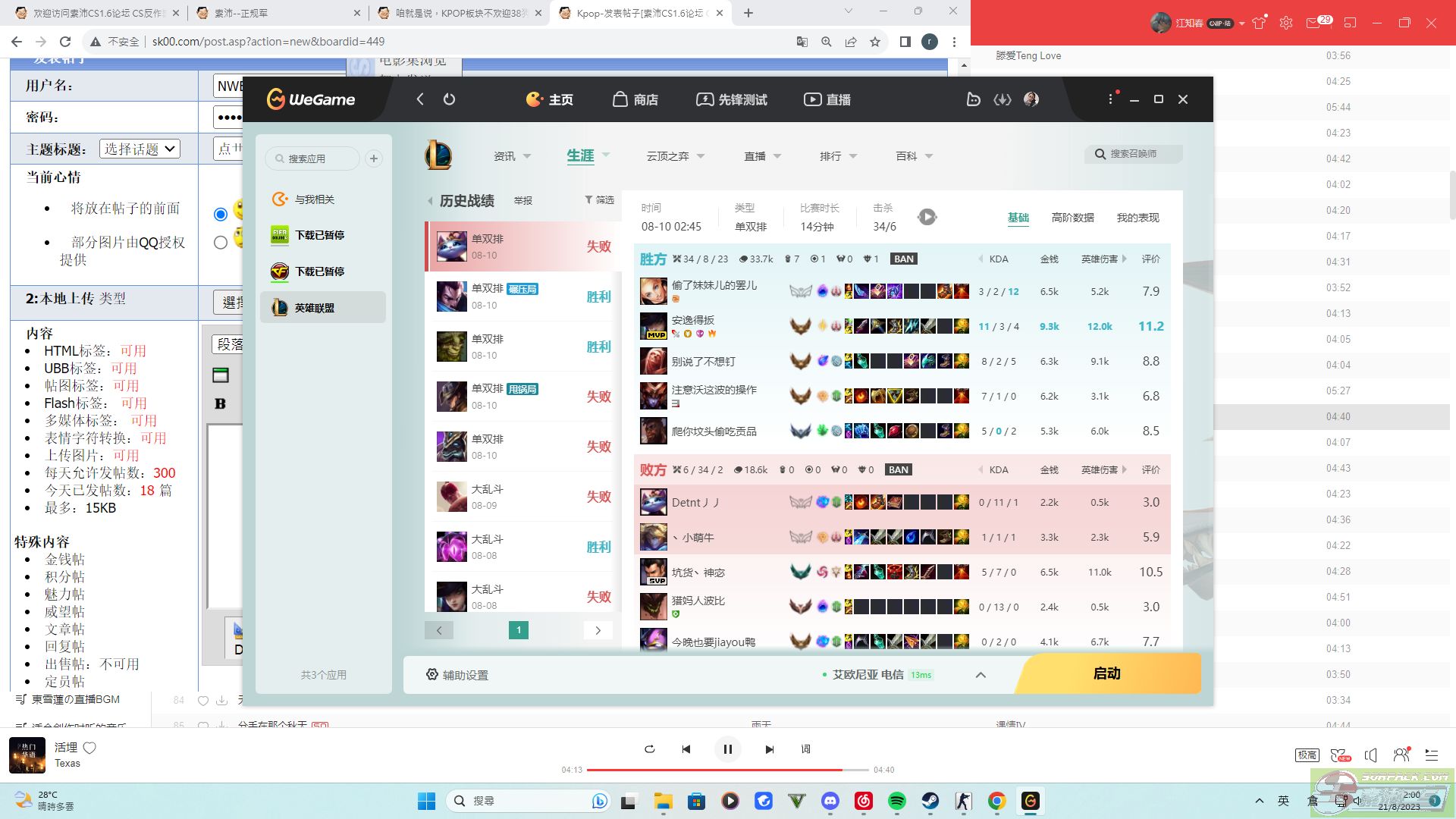
Task: Click the WeGame back arrow icon
Action: coord(420,99)
